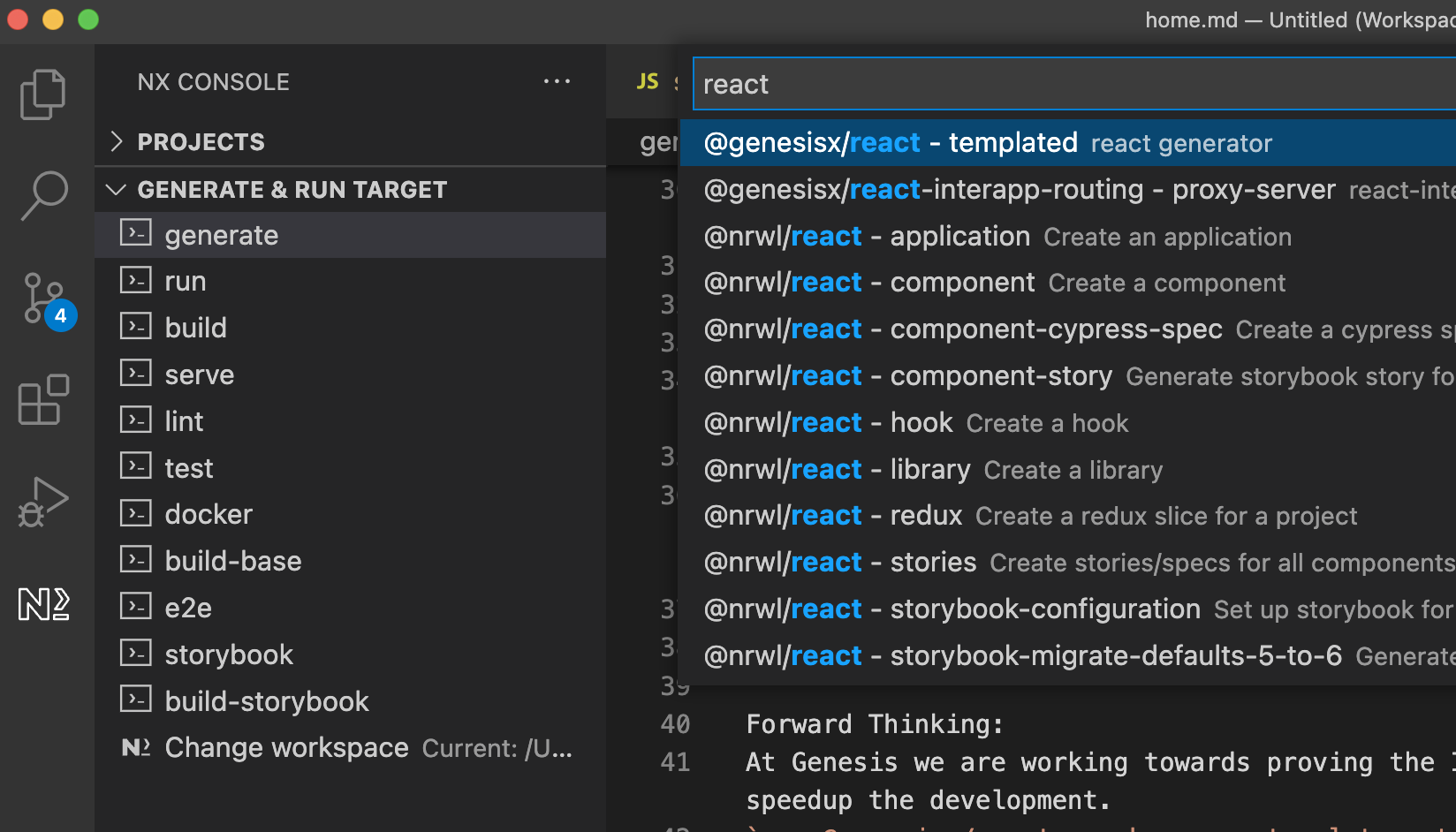
Task: Click Change workspace entry
Action: (350, 748)
